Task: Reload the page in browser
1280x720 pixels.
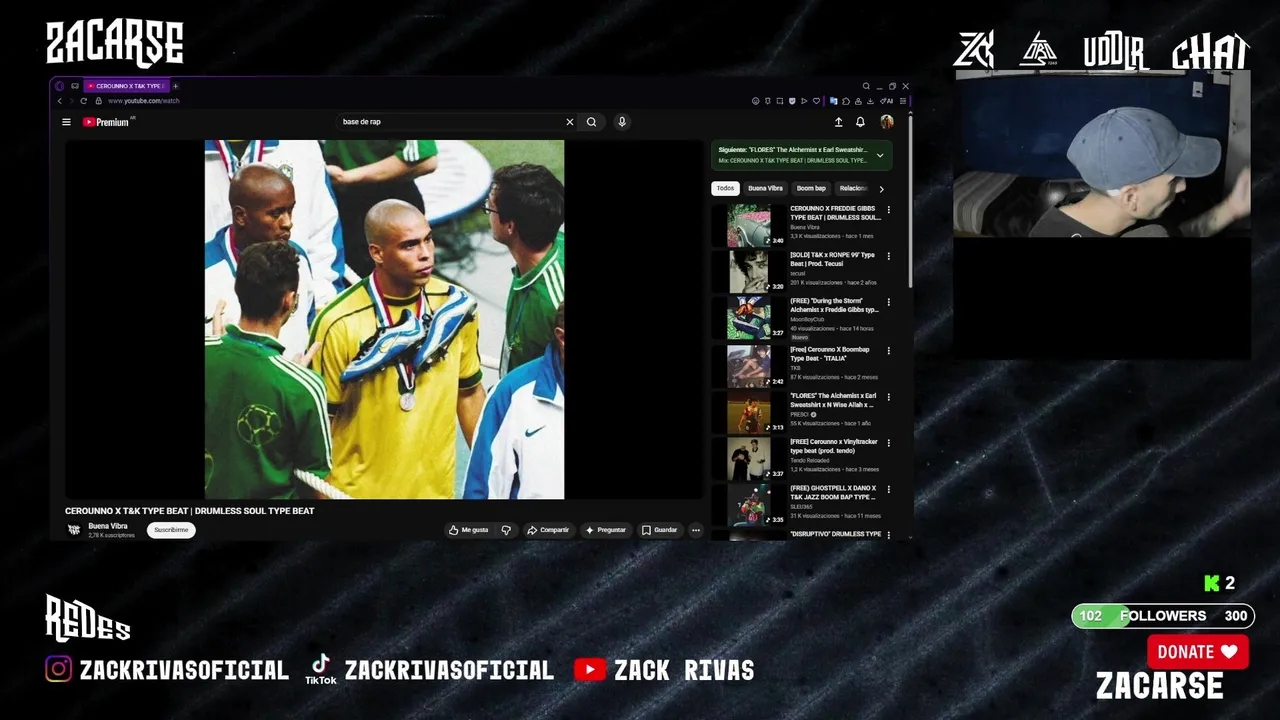Action: coord(83,101)
